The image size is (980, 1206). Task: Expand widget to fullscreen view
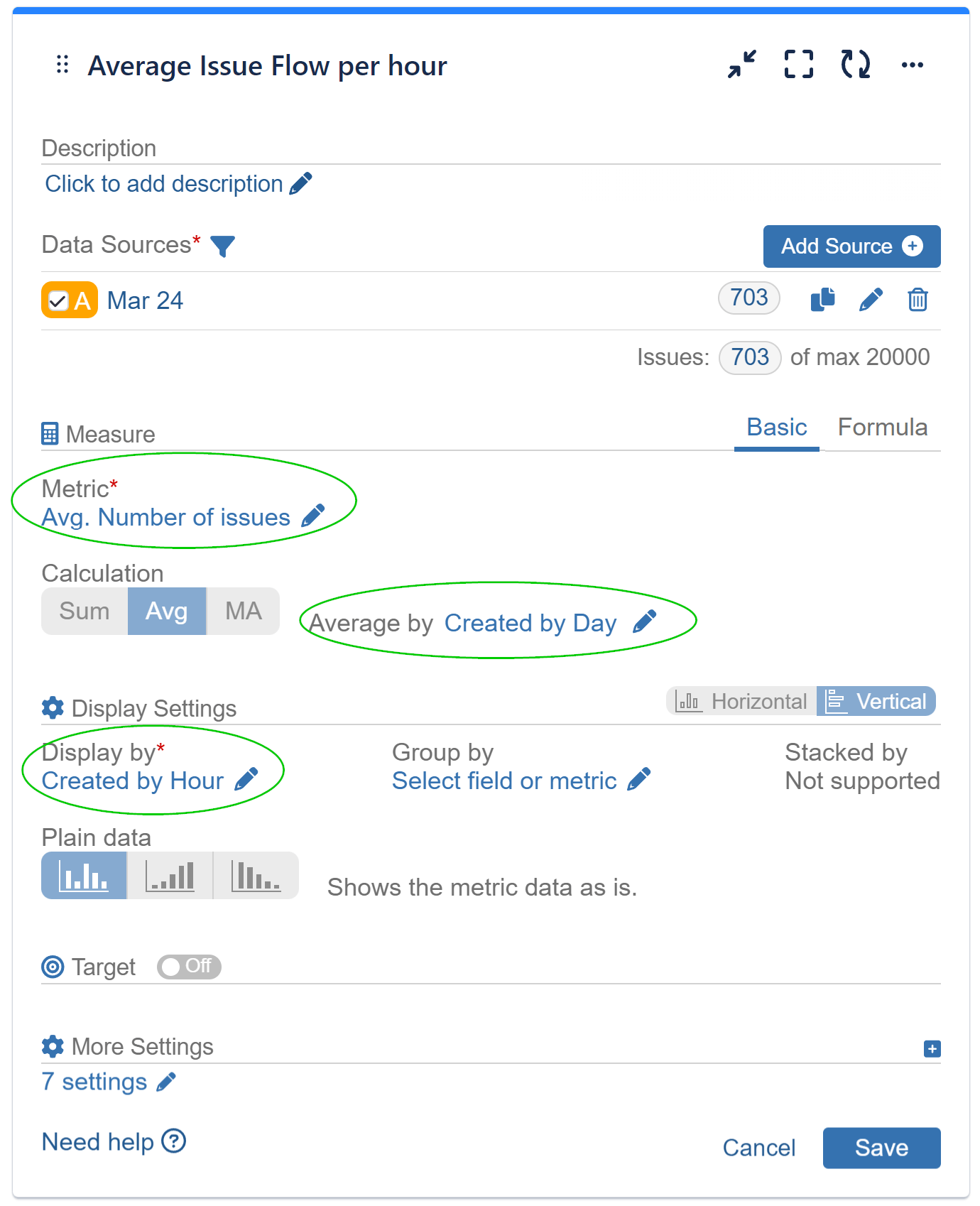798,65
